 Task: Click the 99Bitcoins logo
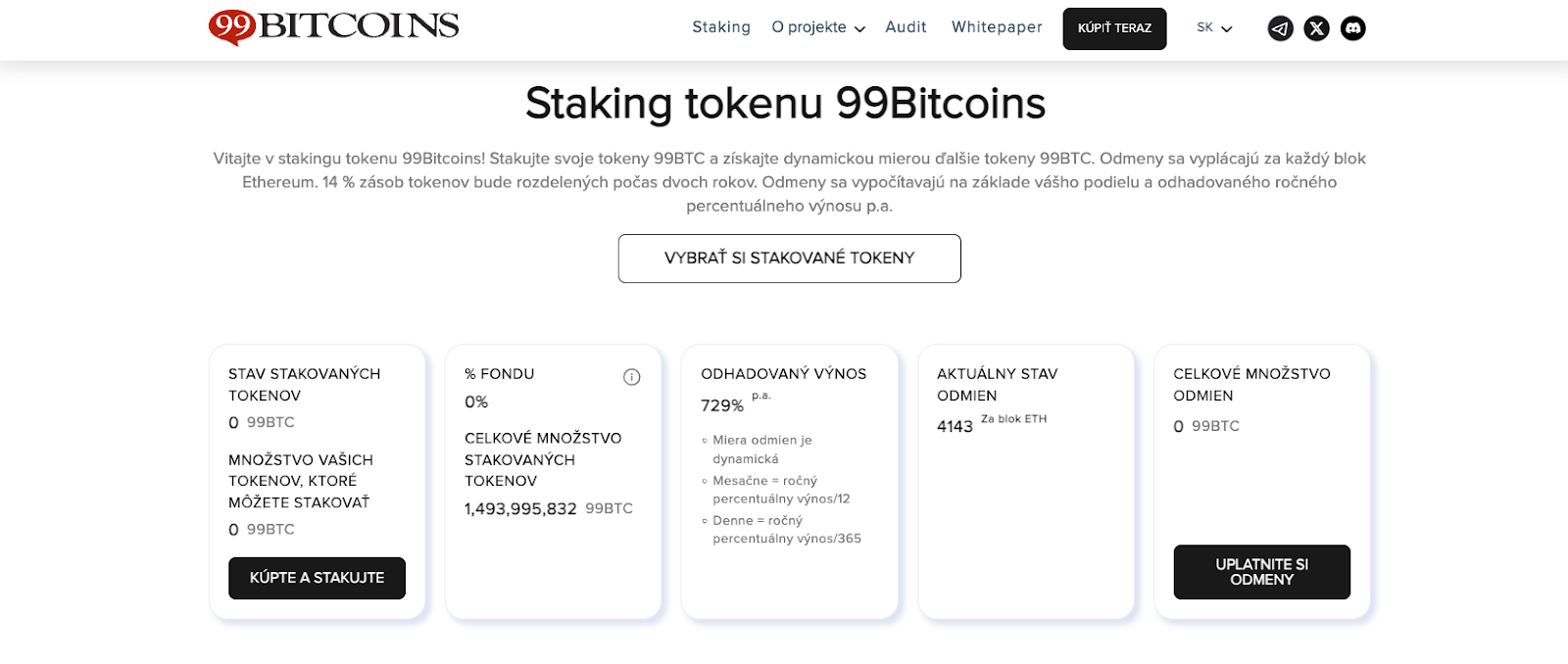point(334,26)
